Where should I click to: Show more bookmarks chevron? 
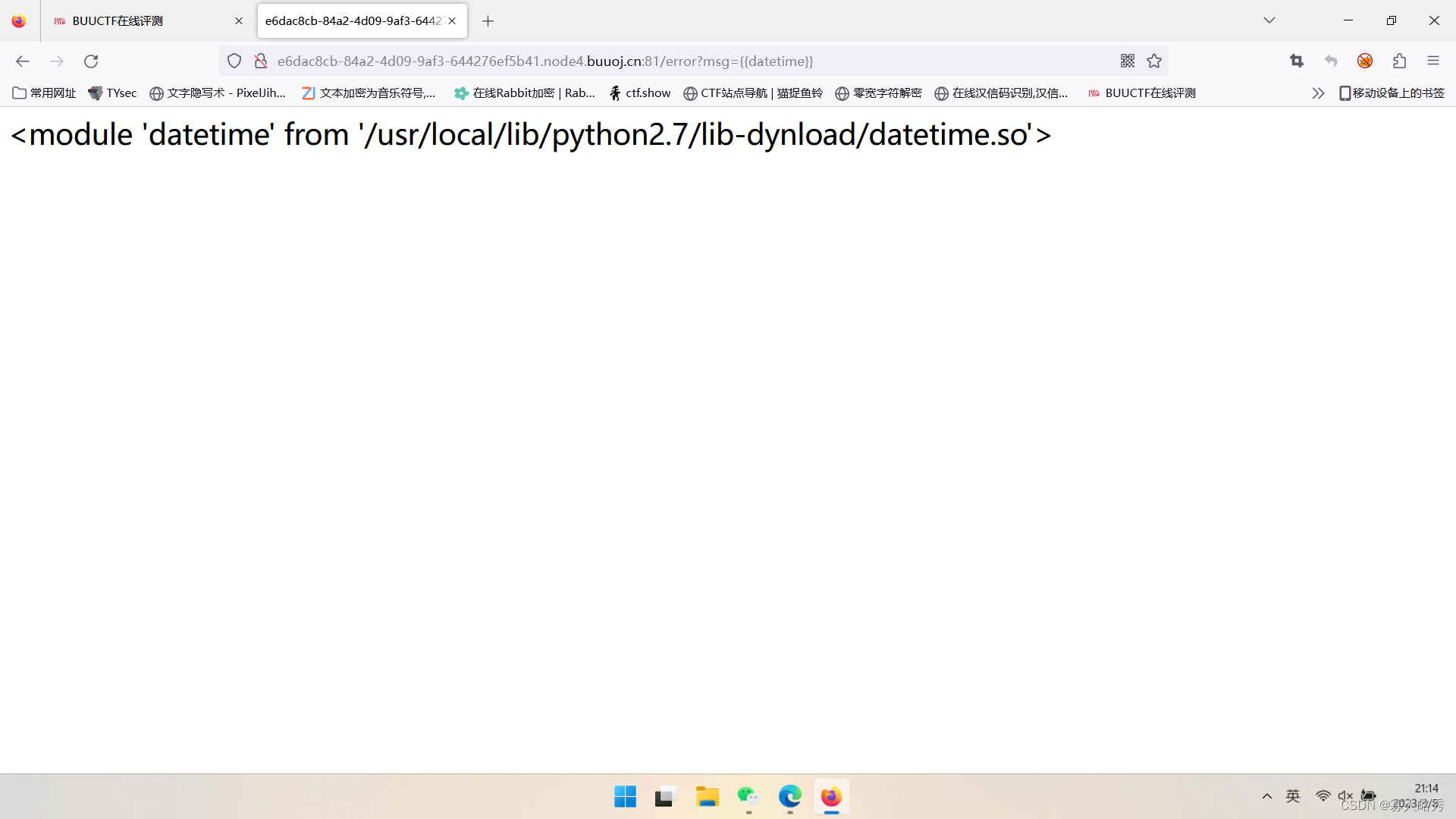pos(1318,93)
